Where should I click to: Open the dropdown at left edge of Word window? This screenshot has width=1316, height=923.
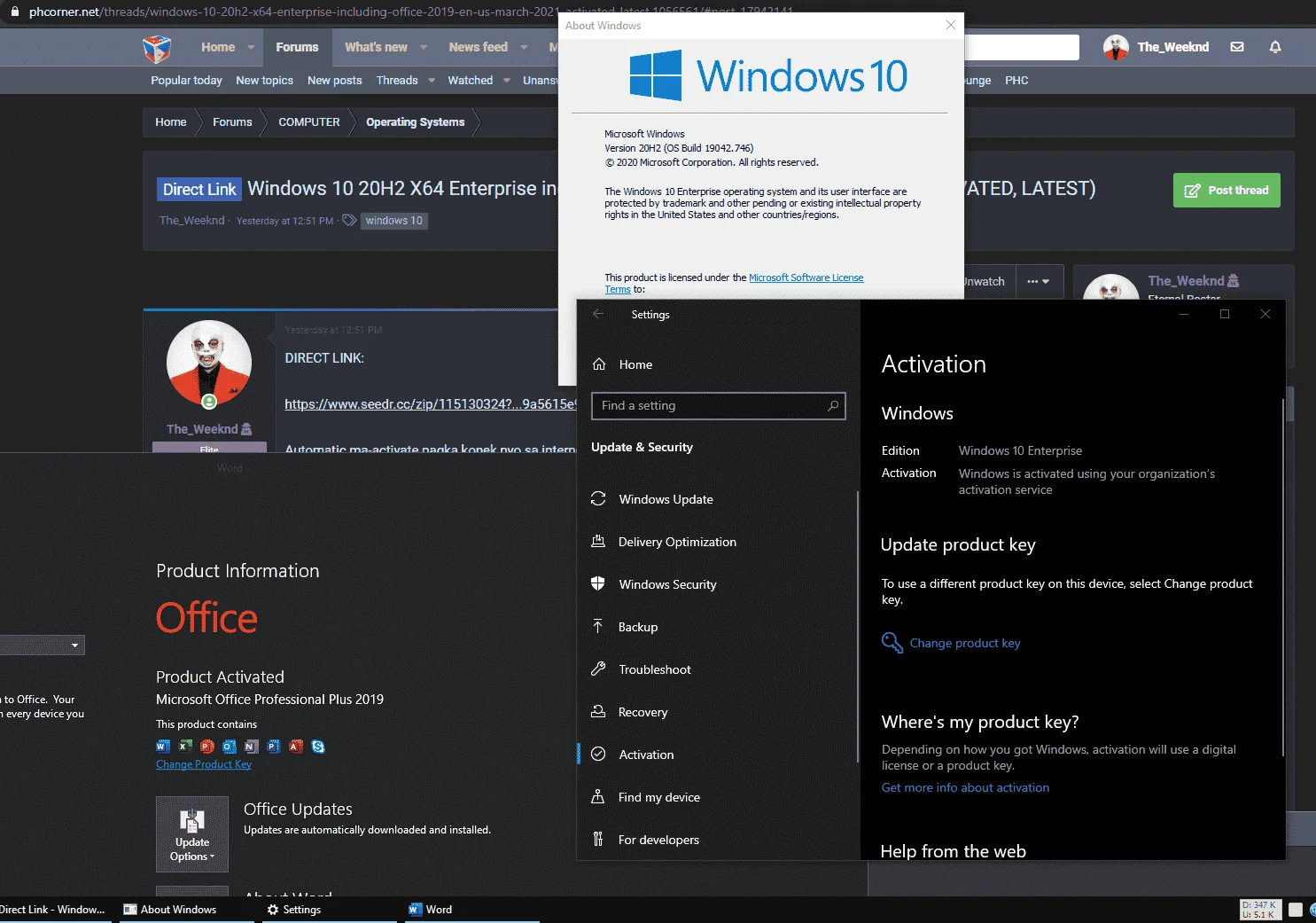(74, 645)
